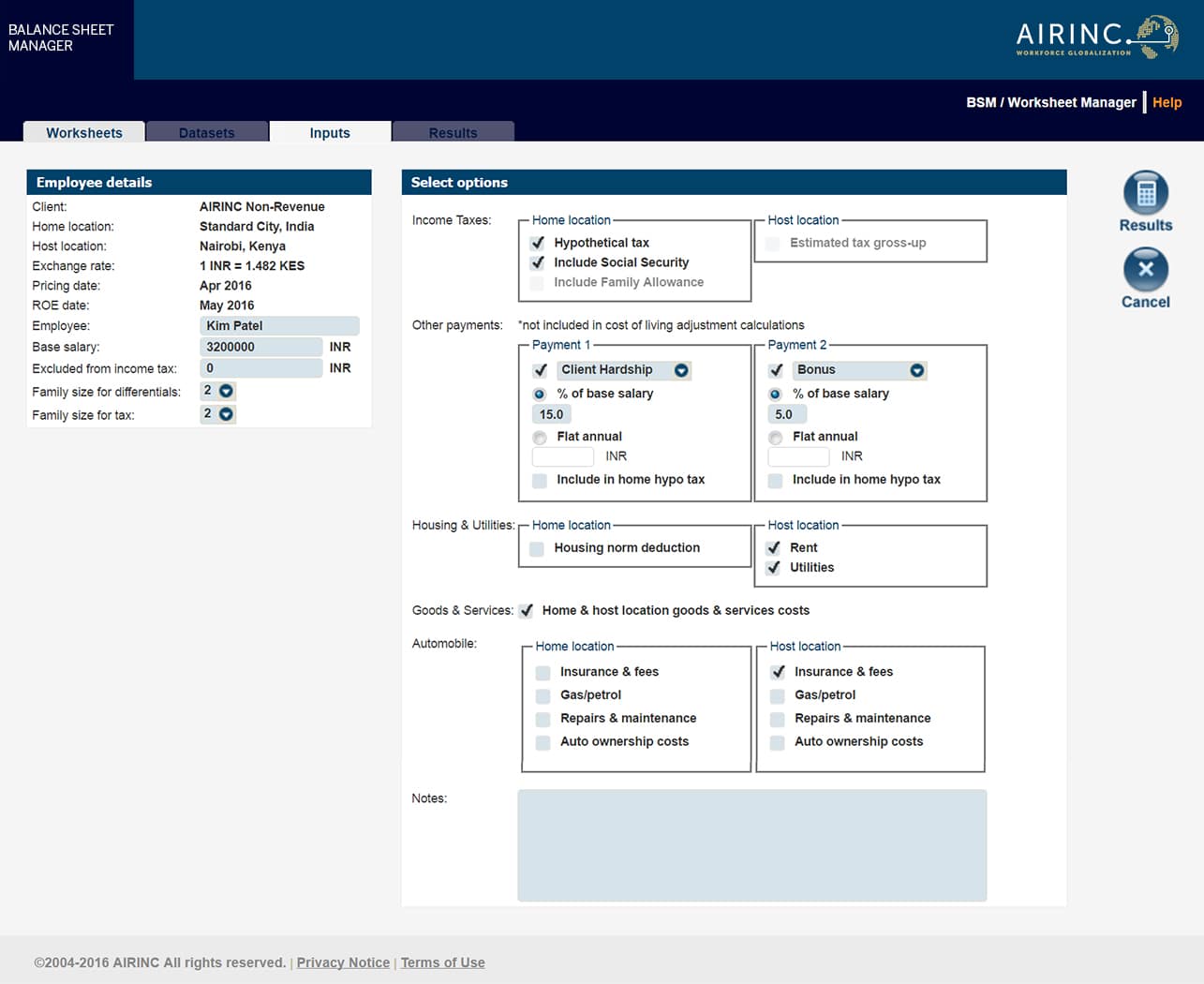Click the Results calculator icon

(x=1145, y=193)
